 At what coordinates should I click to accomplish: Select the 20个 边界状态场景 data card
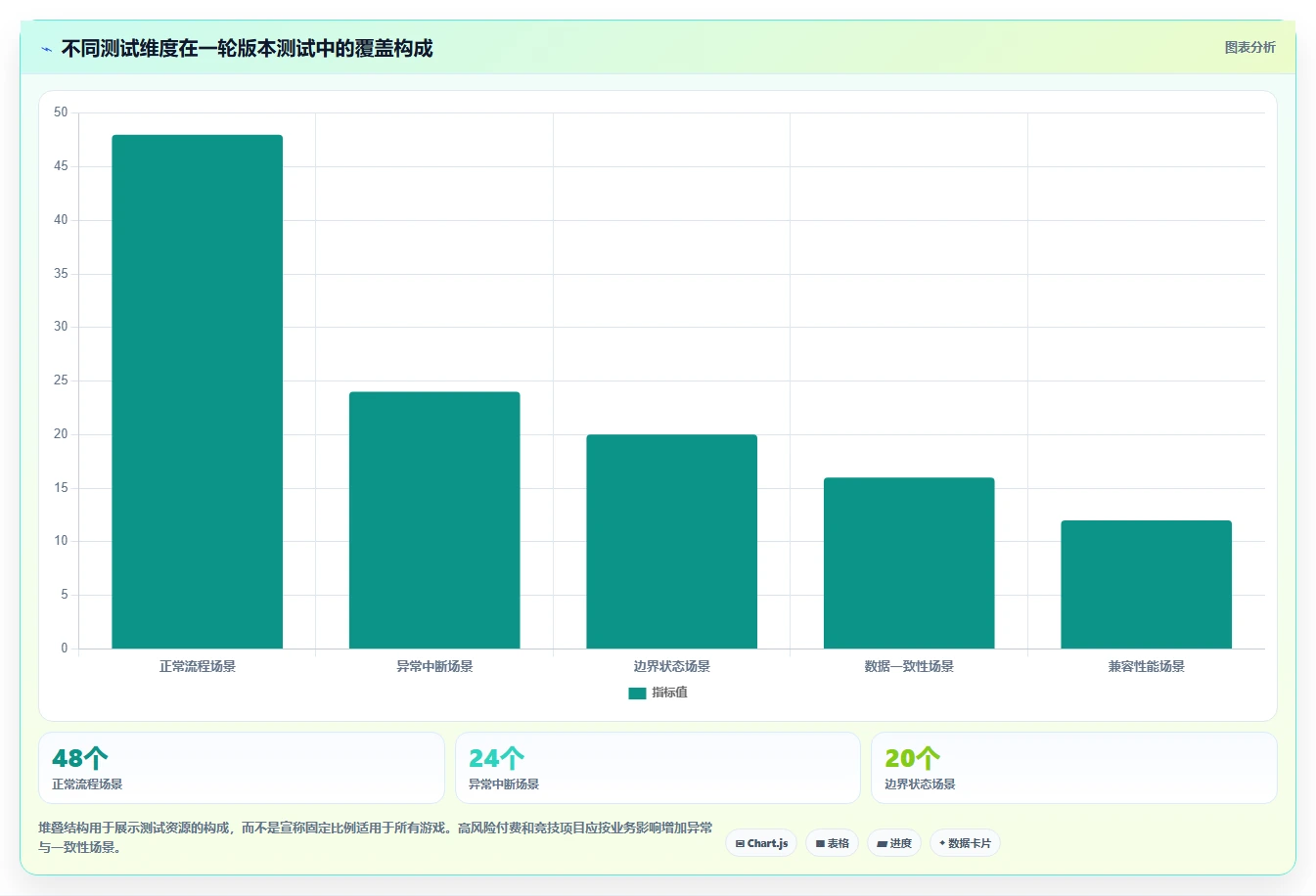point(1074,768)
